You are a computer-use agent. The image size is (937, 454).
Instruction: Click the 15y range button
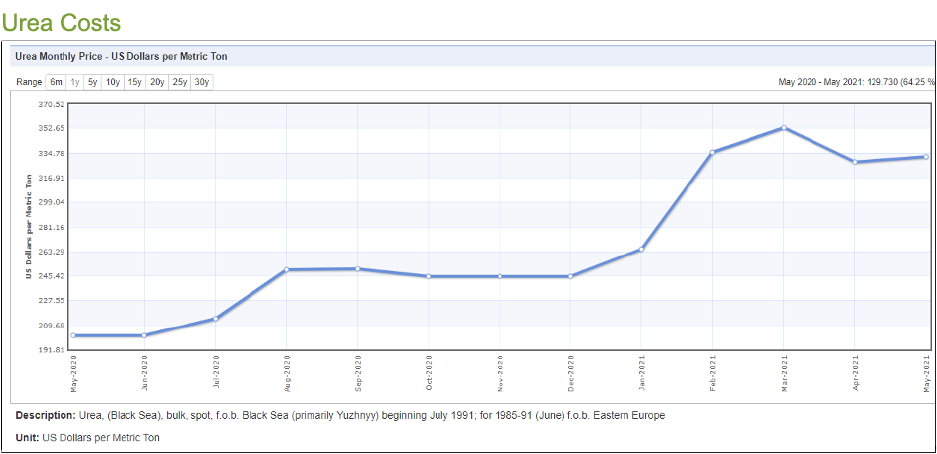coord(134,82)
